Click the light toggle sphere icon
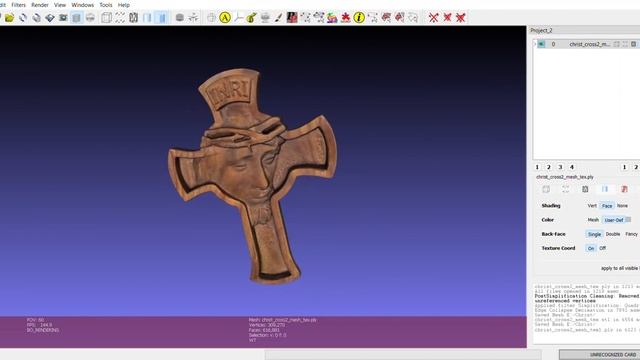The height and width of the screenshot is (360, 640). 180,18
